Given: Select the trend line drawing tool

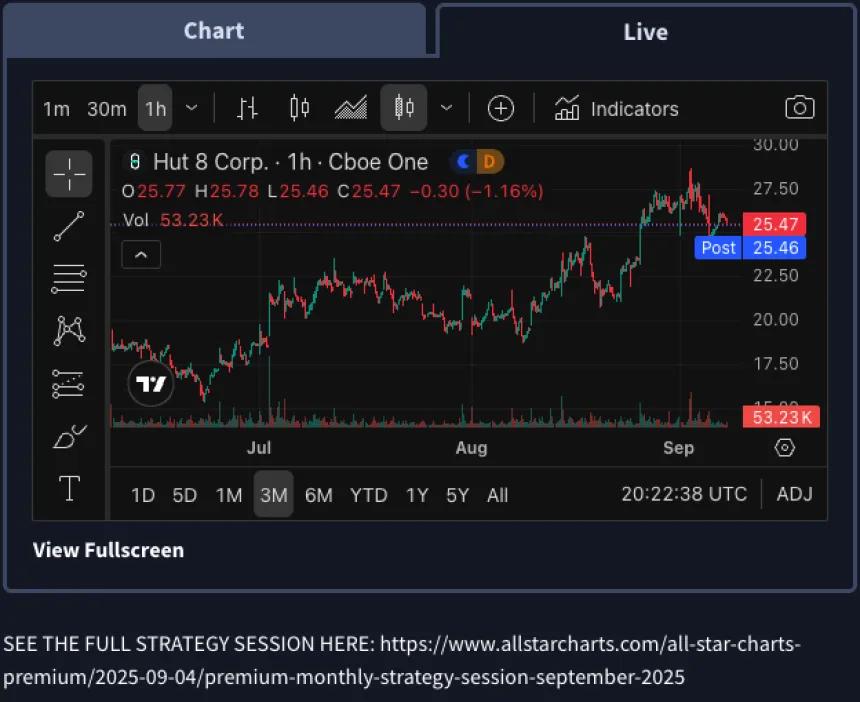Looking at the screenshot, I should [x=69, y=226].
